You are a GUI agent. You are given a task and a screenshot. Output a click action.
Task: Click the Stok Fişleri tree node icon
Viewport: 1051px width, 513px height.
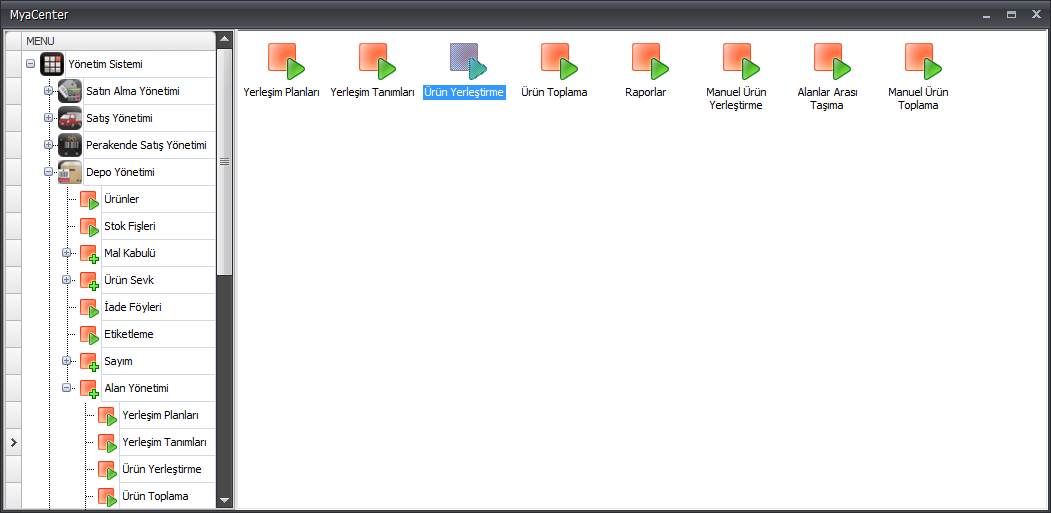point(89,227)
